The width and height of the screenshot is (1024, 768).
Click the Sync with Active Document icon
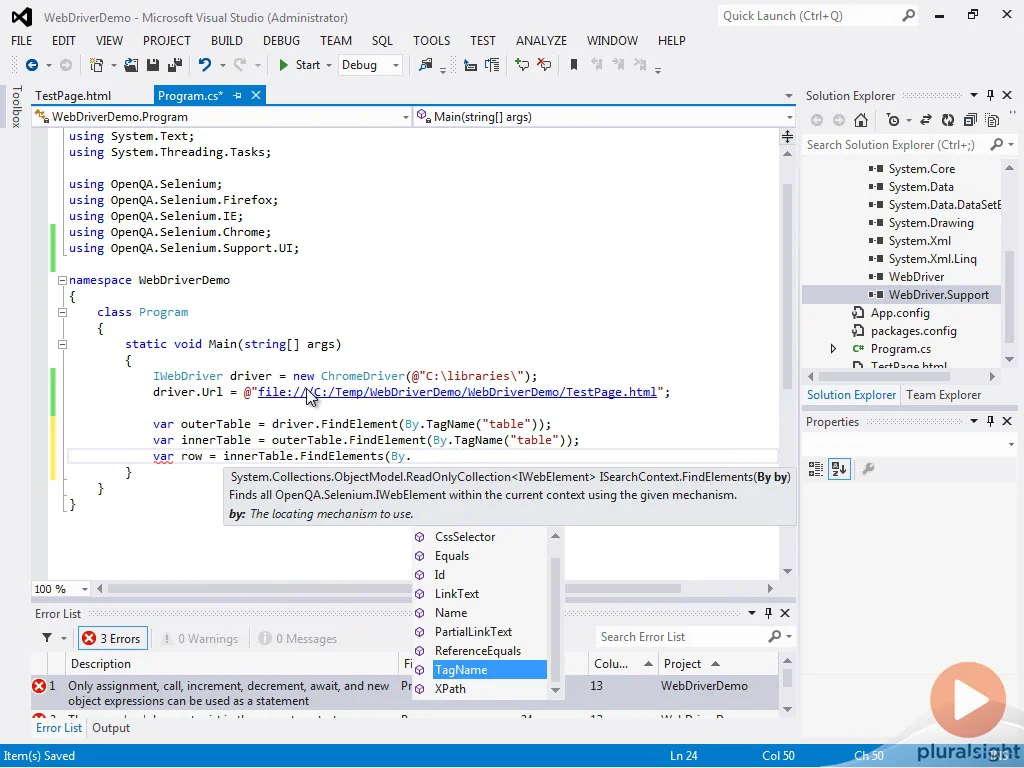[926, 120]
